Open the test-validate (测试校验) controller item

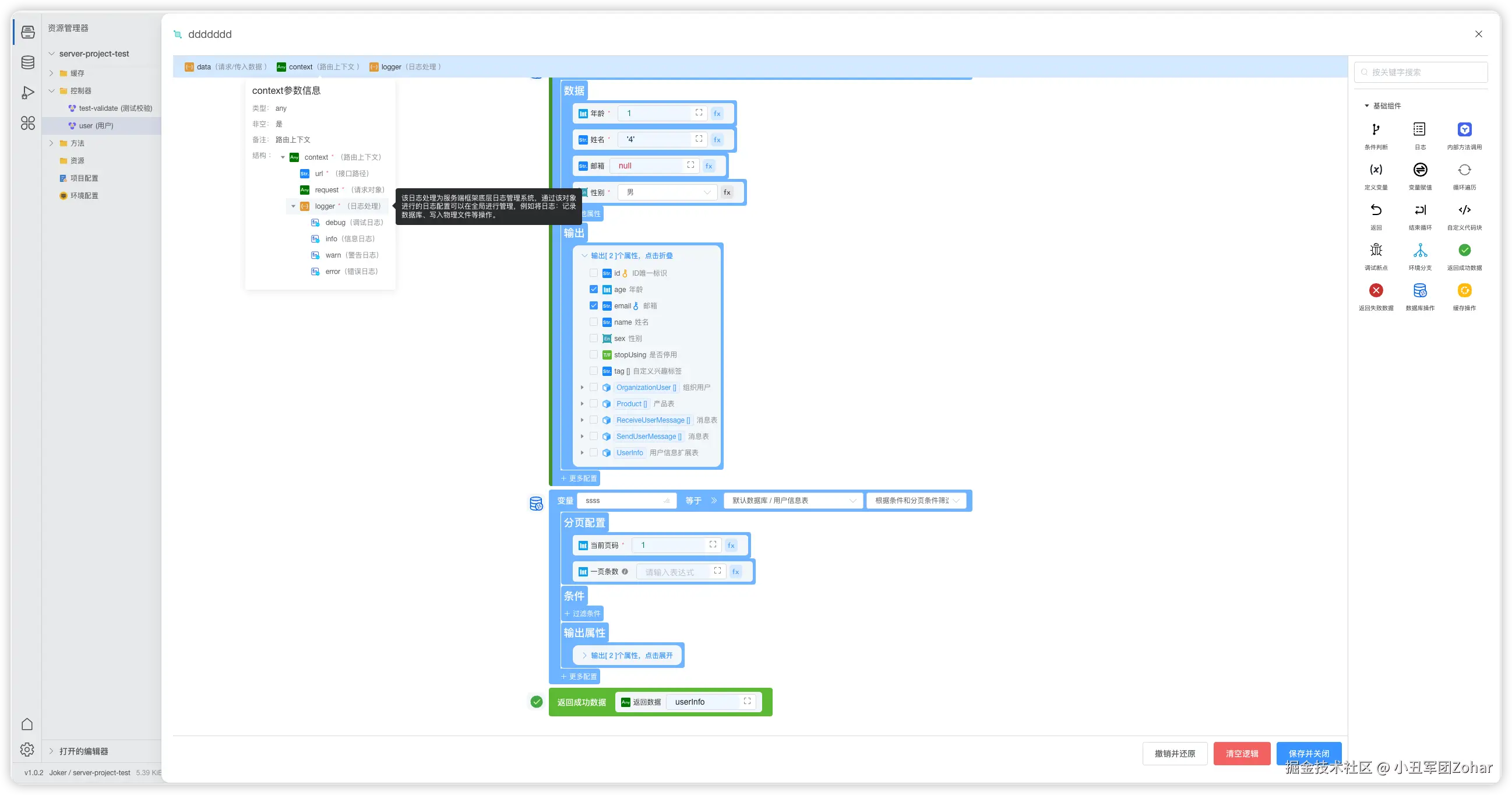(x=115, y=108)
